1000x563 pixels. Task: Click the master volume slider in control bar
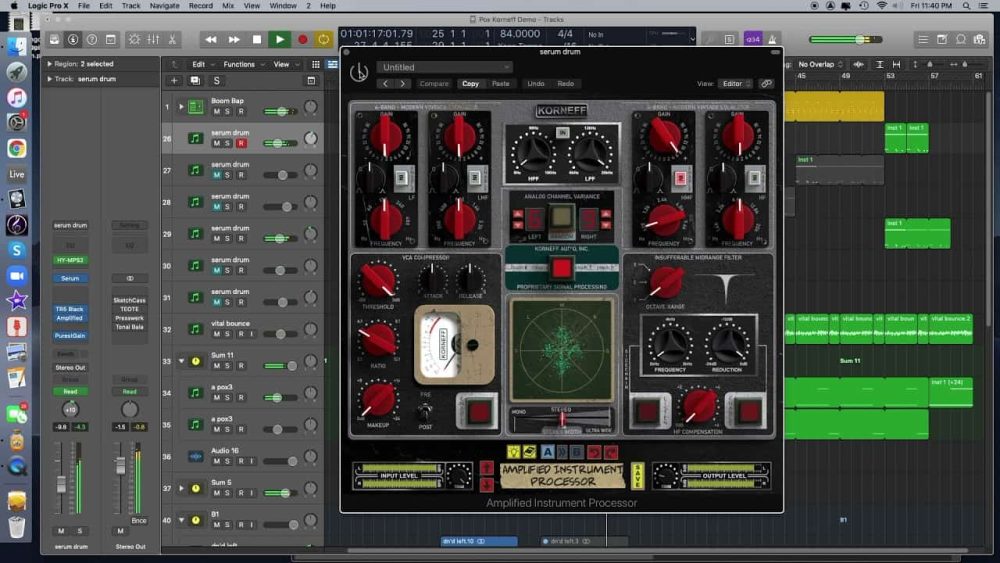click(x=846, y=40)
